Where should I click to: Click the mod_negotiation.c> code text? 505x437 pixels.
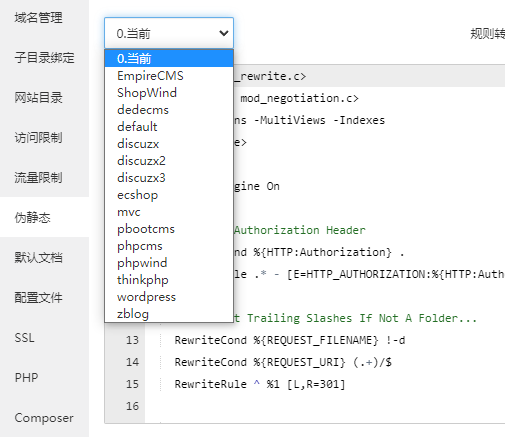[299, 98]
